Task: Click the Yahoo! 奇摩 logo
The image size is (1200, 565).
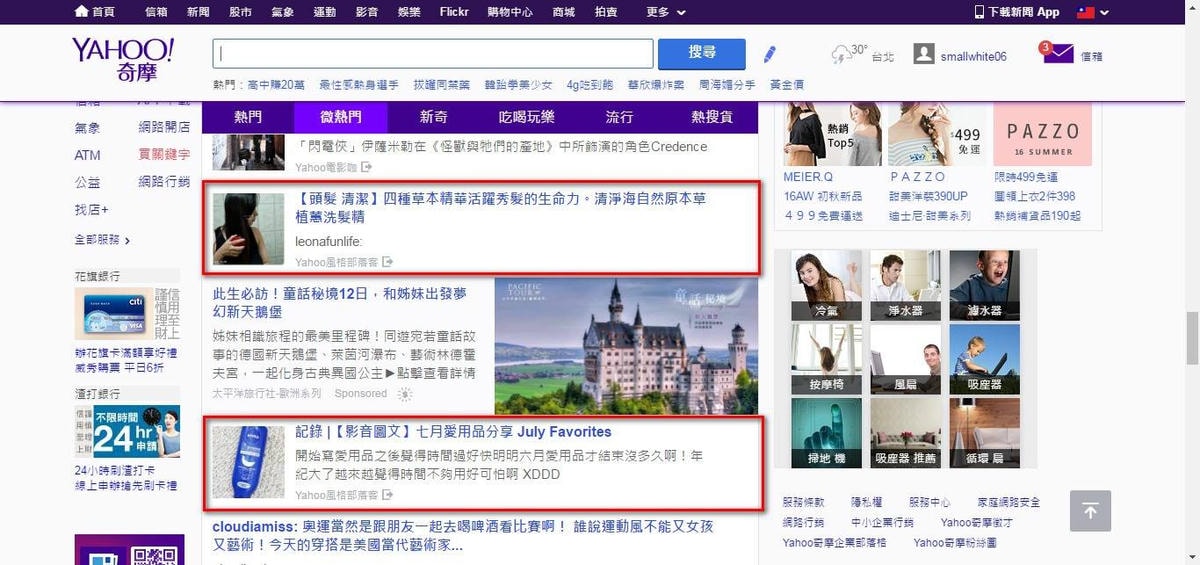Action: pyautogui.click(x=122, y=59)
